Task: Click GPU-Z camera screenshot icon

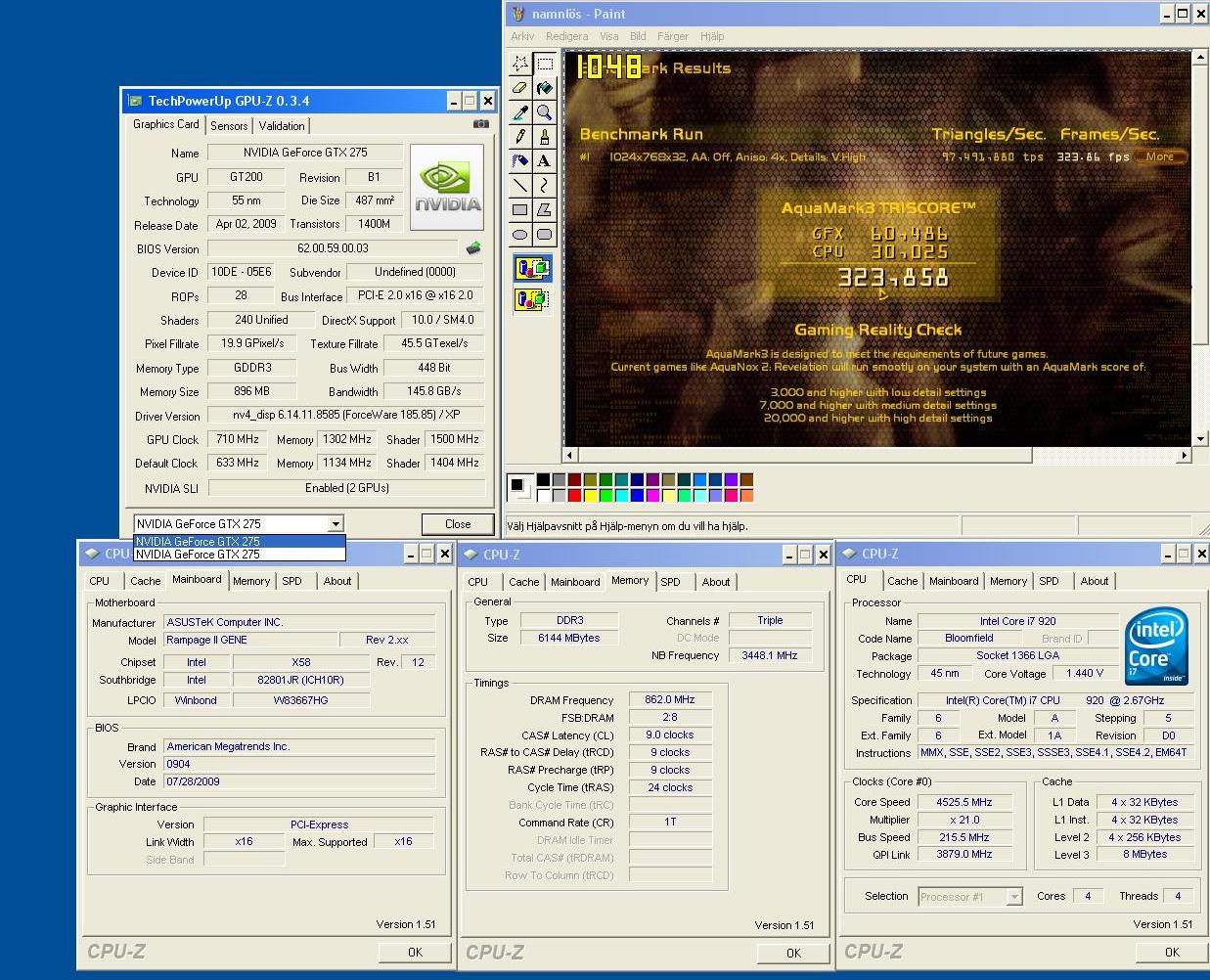Action: tap(480, 124)
